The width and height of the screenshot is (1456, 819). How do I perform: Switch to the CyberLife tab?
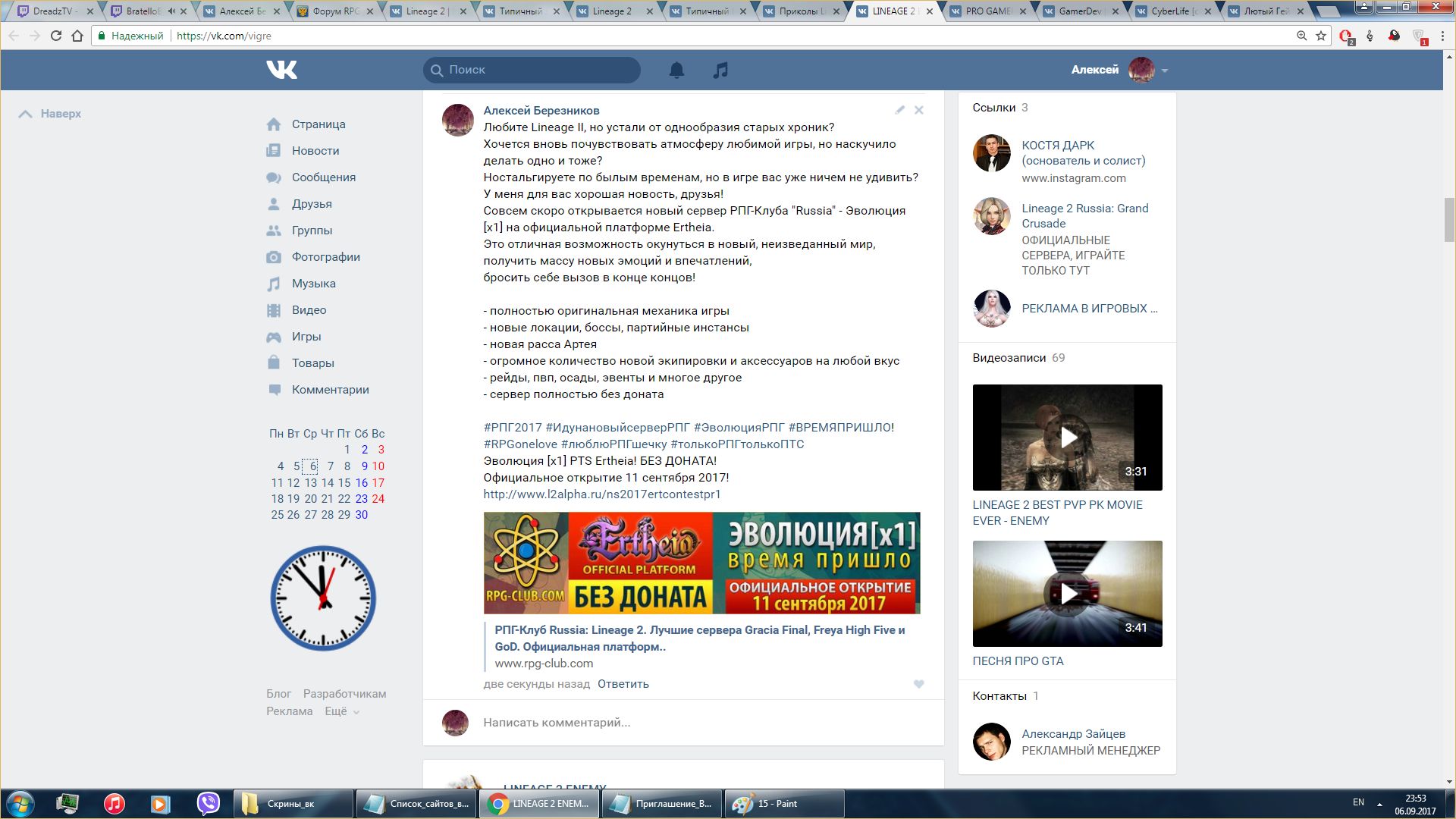click(1172, 11)
